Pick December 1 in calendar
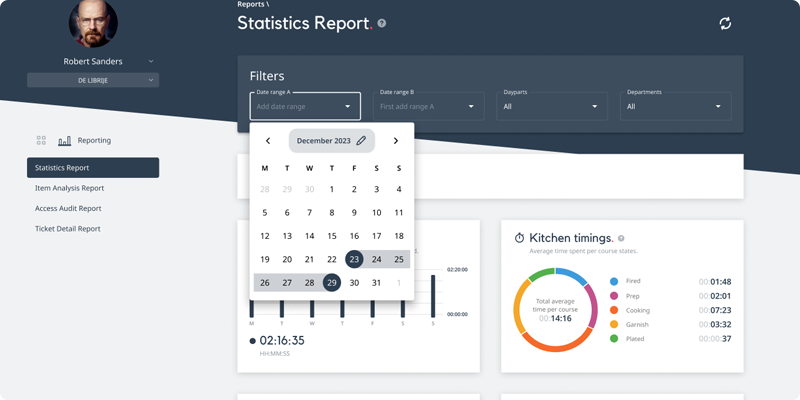The height and width of the screenshot is (400, 800). 332,189
